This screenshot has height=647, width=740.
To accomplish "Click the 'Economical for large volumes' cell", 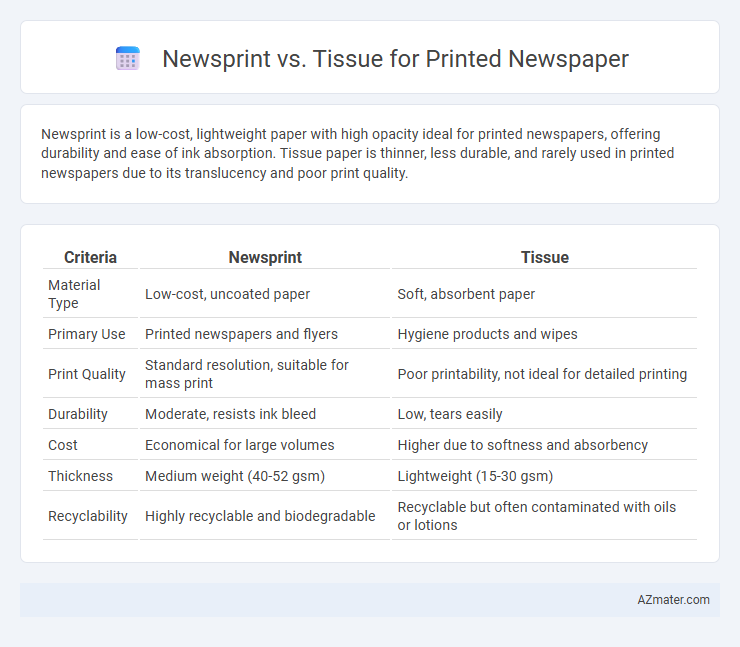I will (240, 445).
